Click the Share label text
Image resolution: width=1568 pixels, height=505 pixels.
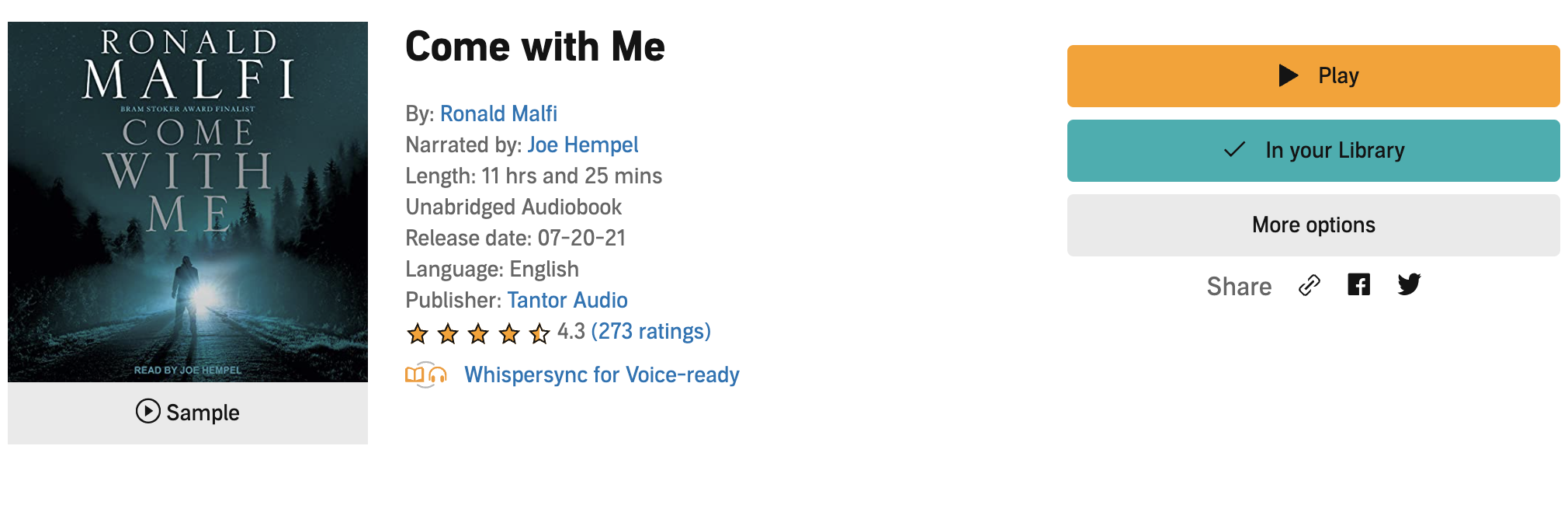pyautogui.click(x=1239, y=287)
